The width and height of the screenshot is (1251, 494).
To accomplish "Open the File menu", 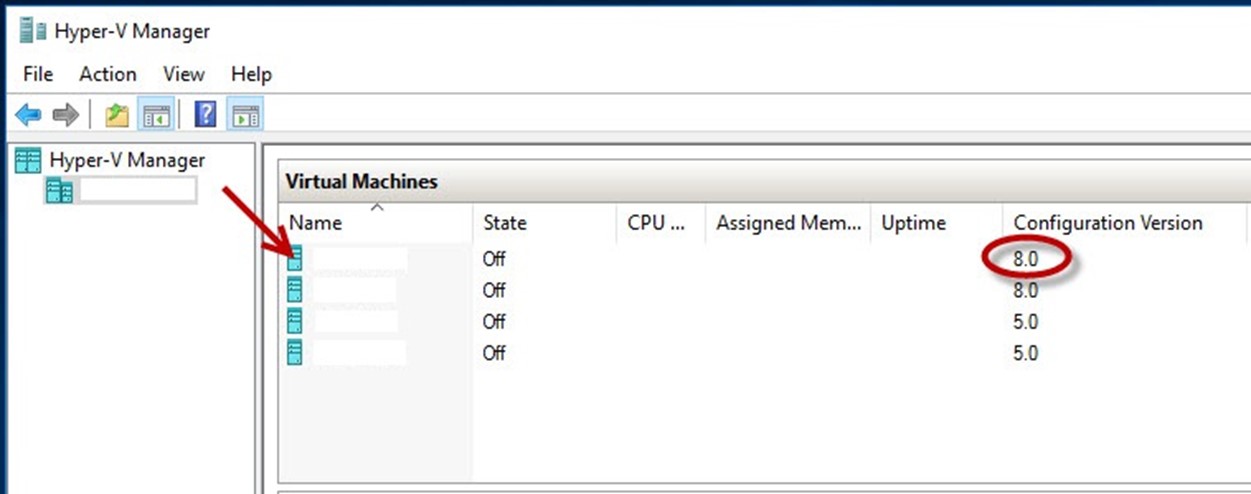I will pos(38,74).
